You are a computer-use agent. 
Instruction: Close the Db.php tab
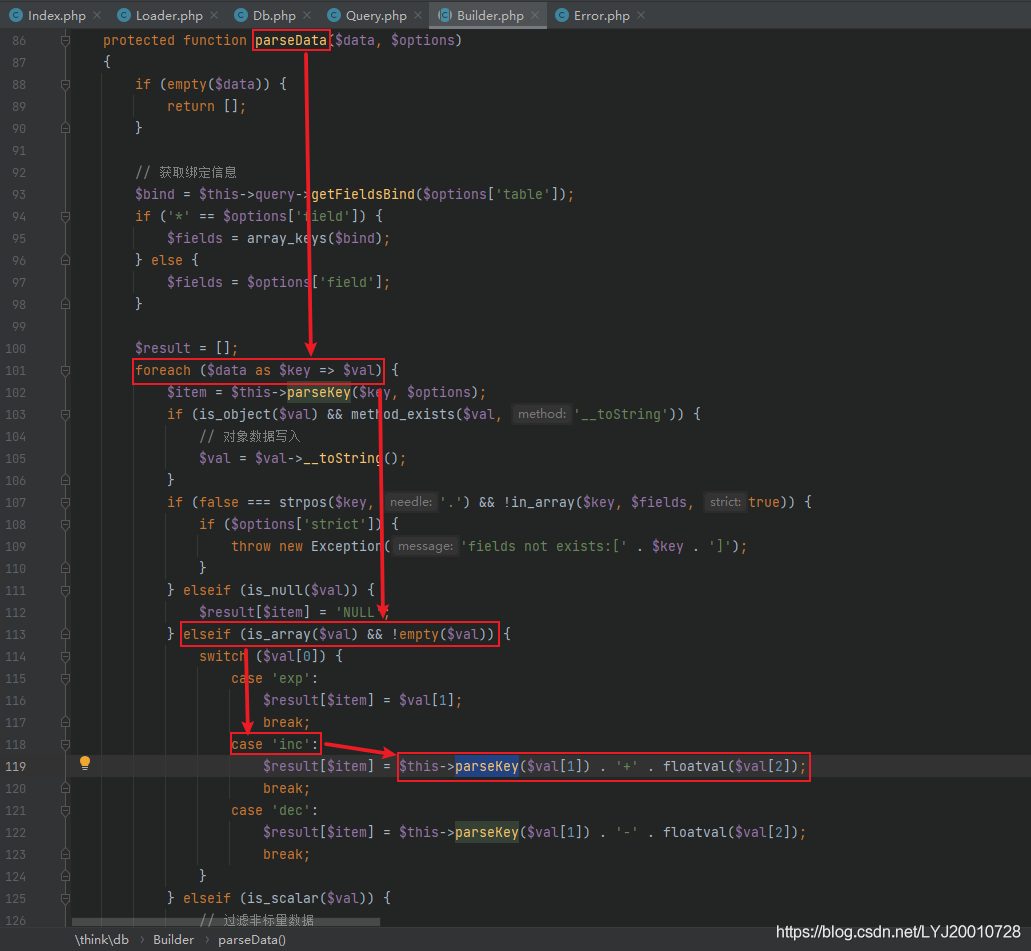(308, 15)
